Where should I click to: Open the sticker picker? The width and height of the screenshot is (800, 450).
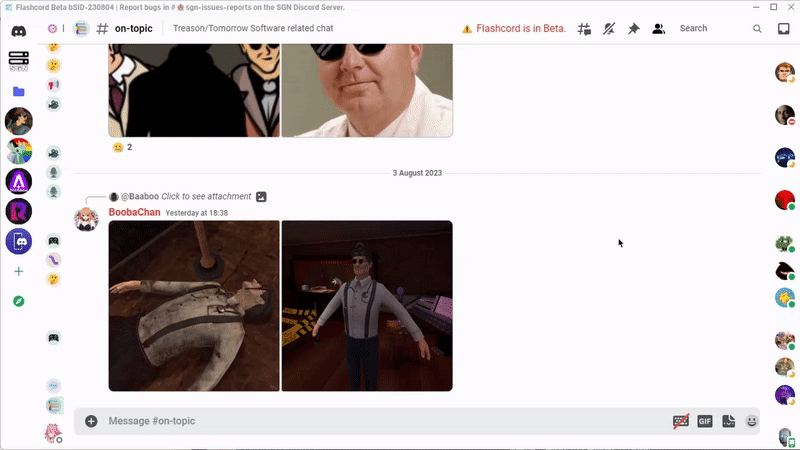(x=729, y=421)
